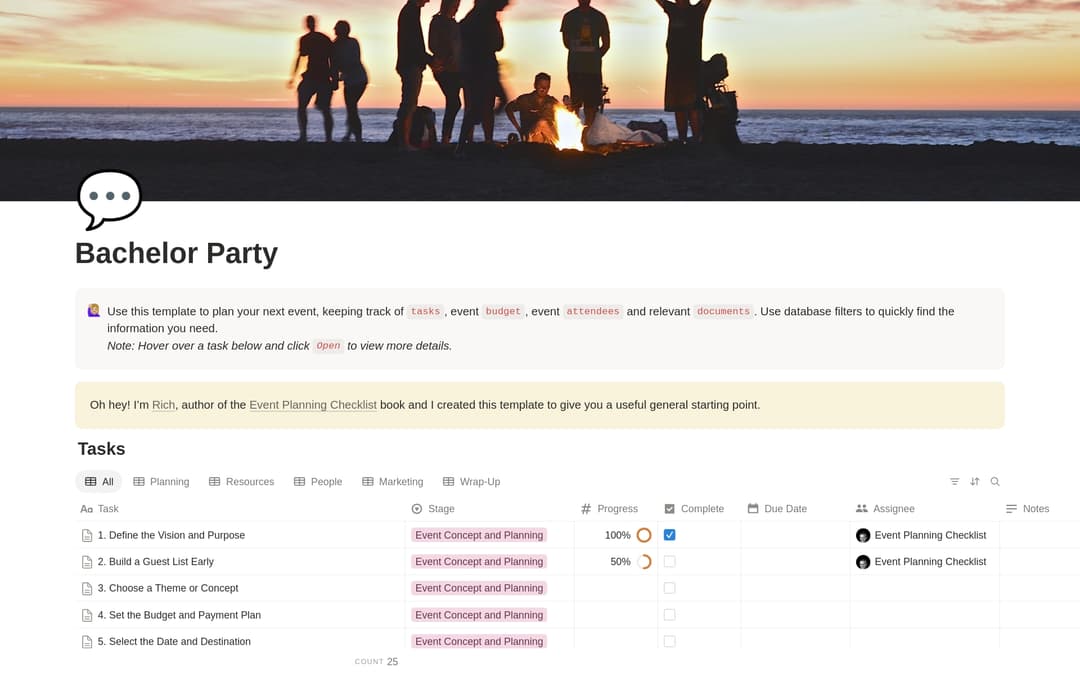Click the 'attendees' code tag in callout
Screen dimensions: 1080x674
593,311
